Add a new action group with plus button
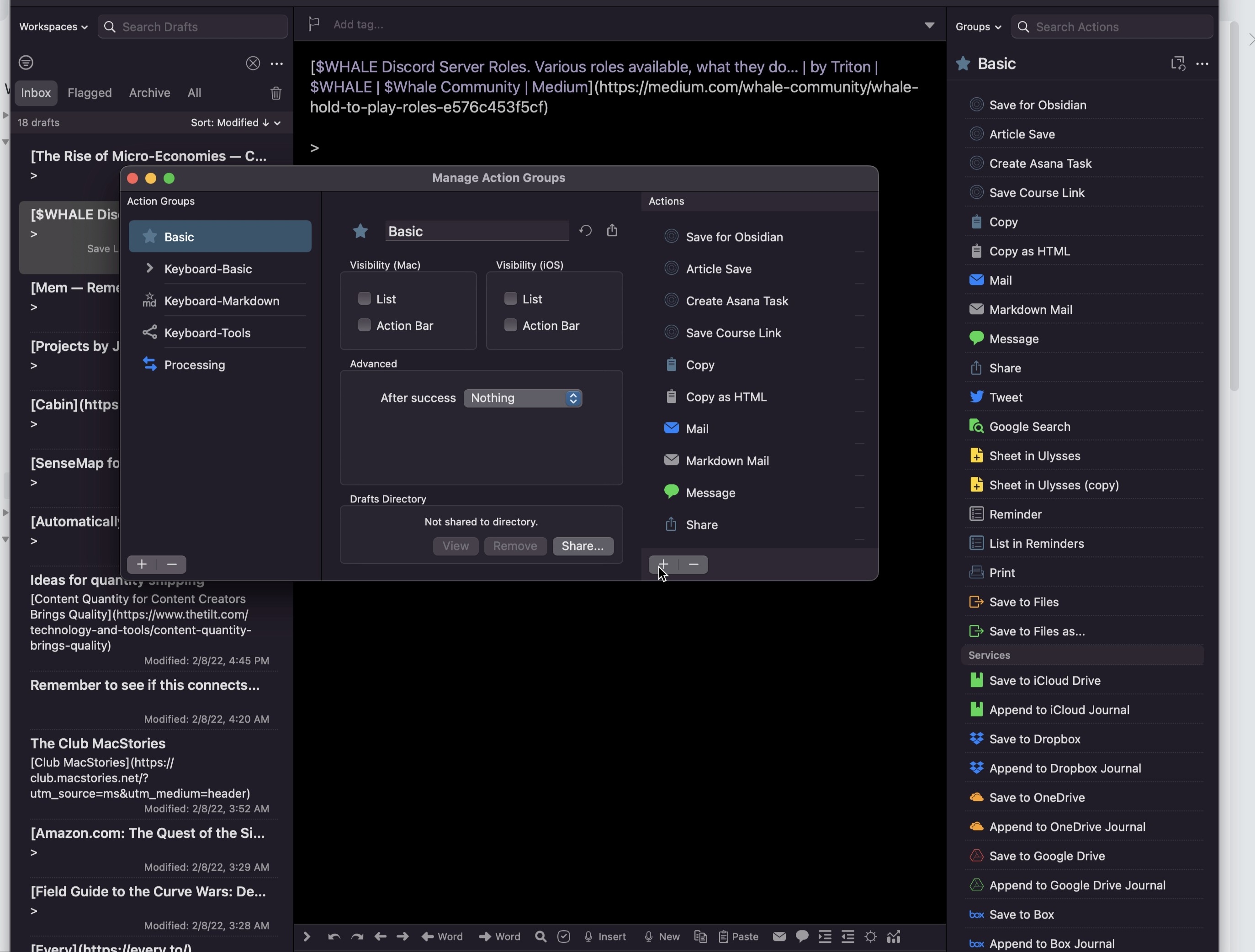 (x=142, y=564)
